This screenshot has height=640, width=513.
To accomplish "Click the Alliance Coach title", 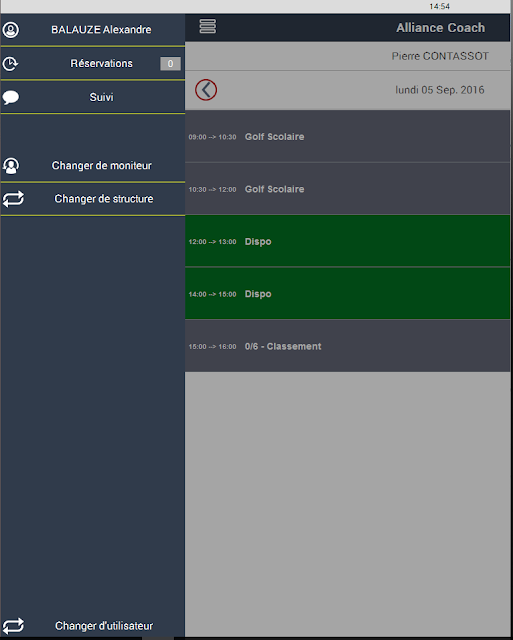I will click(440, 27).
